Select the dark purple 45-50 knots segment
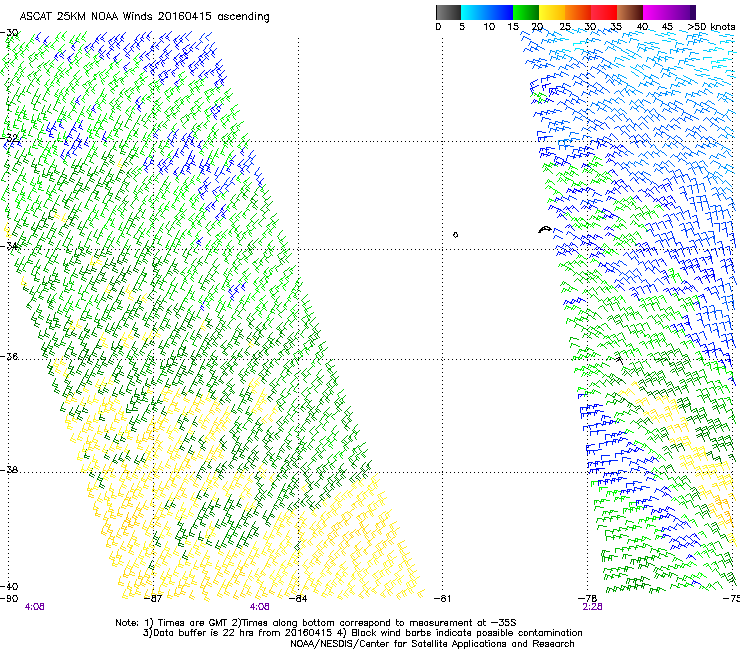The width and height of the screenshot is (740, 650). [x=682, y=12]
